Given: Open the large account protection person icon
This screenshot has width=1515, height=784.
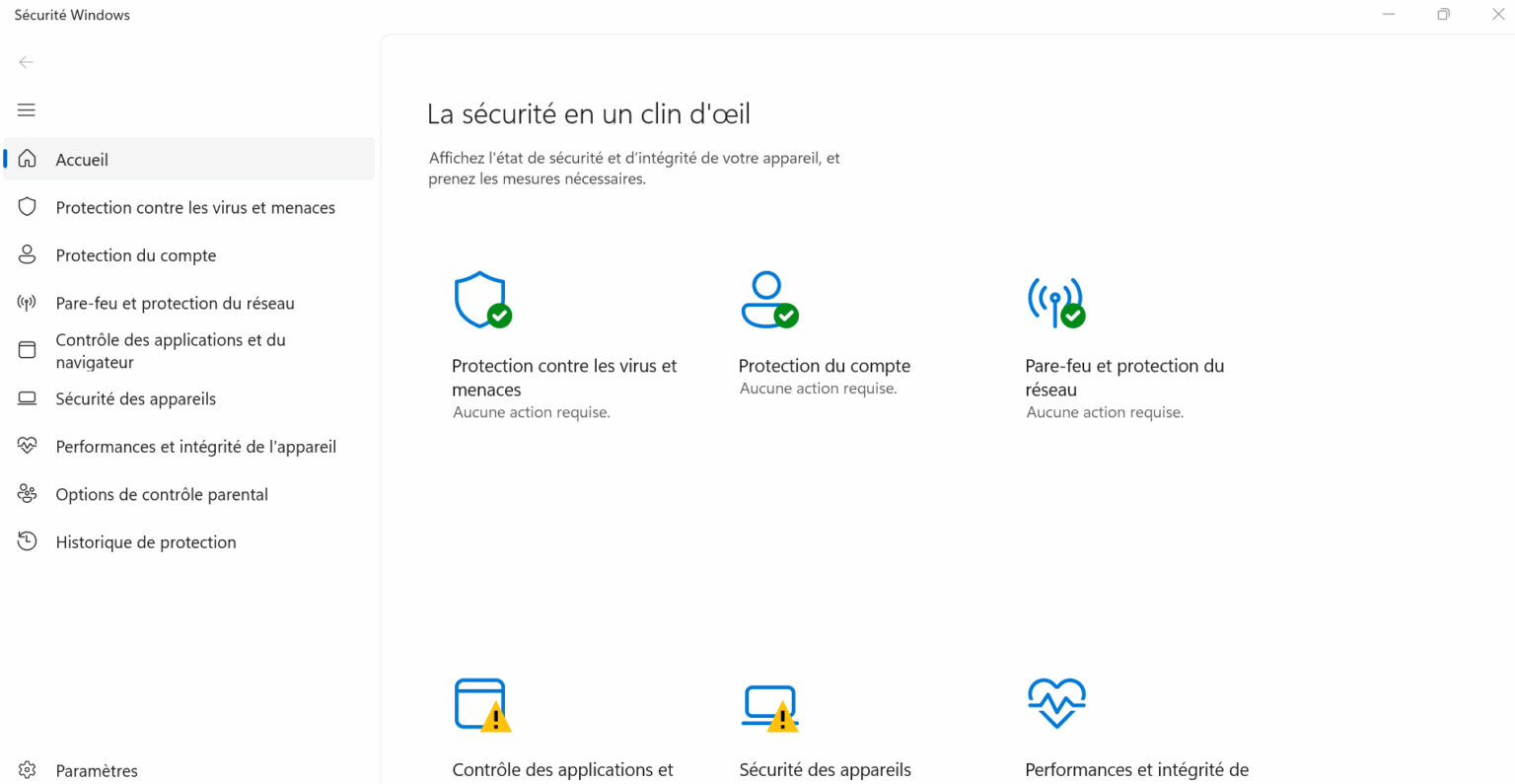Looking at the screenshot, I should [769, 300].
